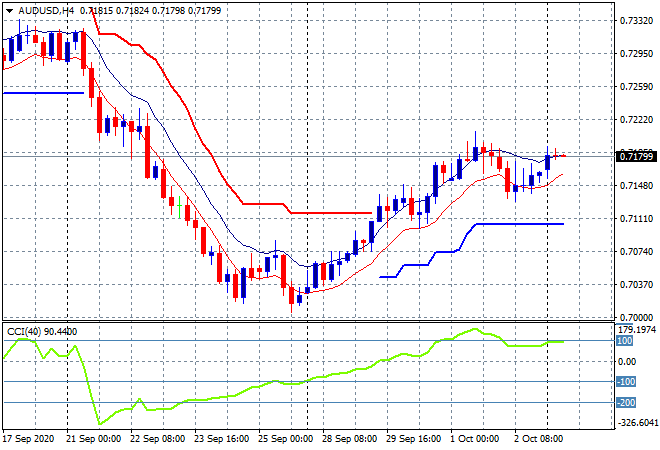
Task: Click the 29 Sep 16:00 time label
Action: pyautogui.click(x=413, y=439)
